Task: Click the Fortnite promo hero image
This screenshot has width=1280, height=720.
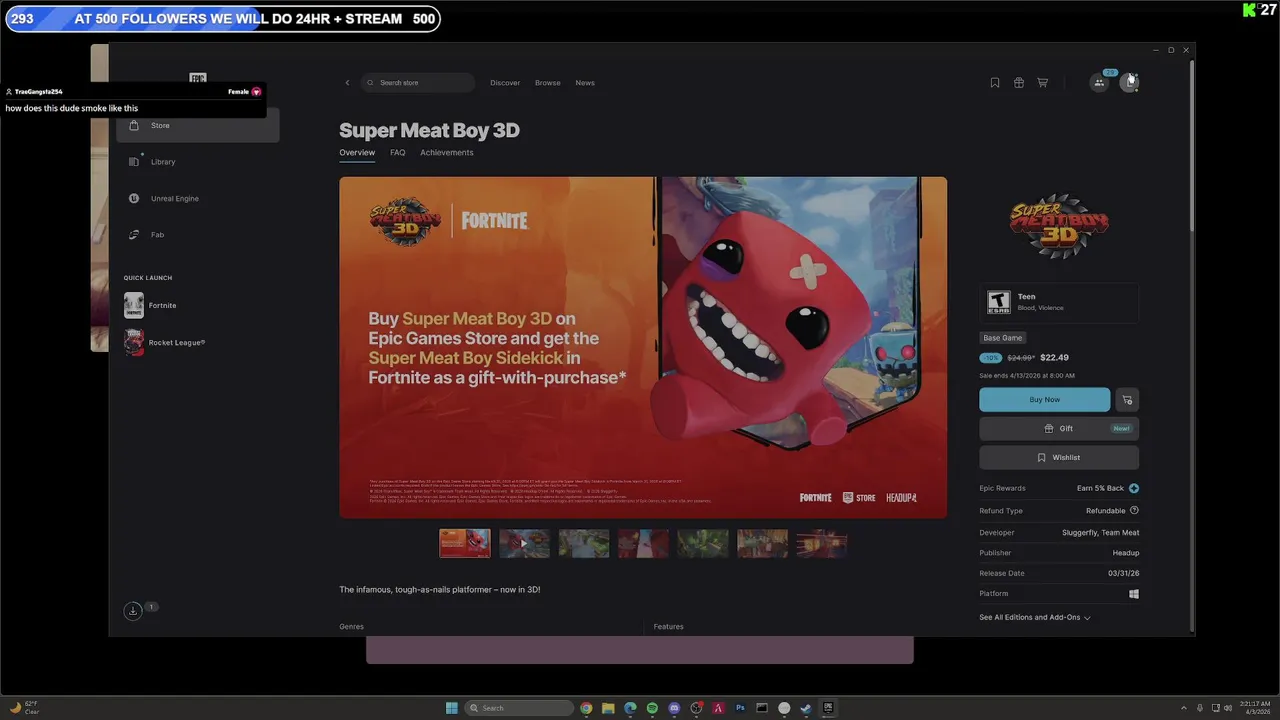Action: coord(643,348)
